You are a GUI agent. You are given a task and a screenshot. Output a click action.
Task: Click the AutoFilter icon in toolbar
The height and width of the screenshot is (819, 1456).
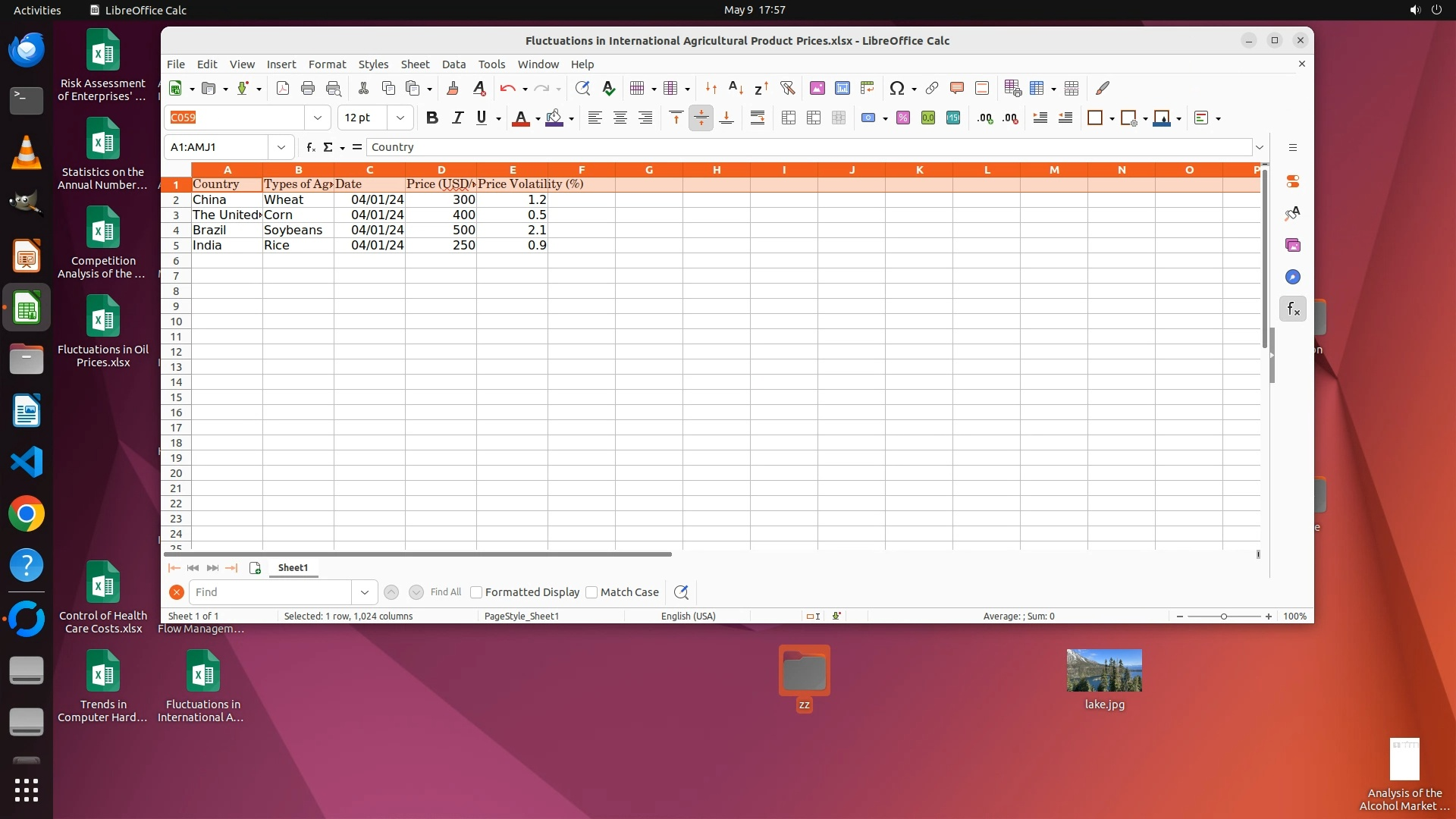(x=787, y=89)
